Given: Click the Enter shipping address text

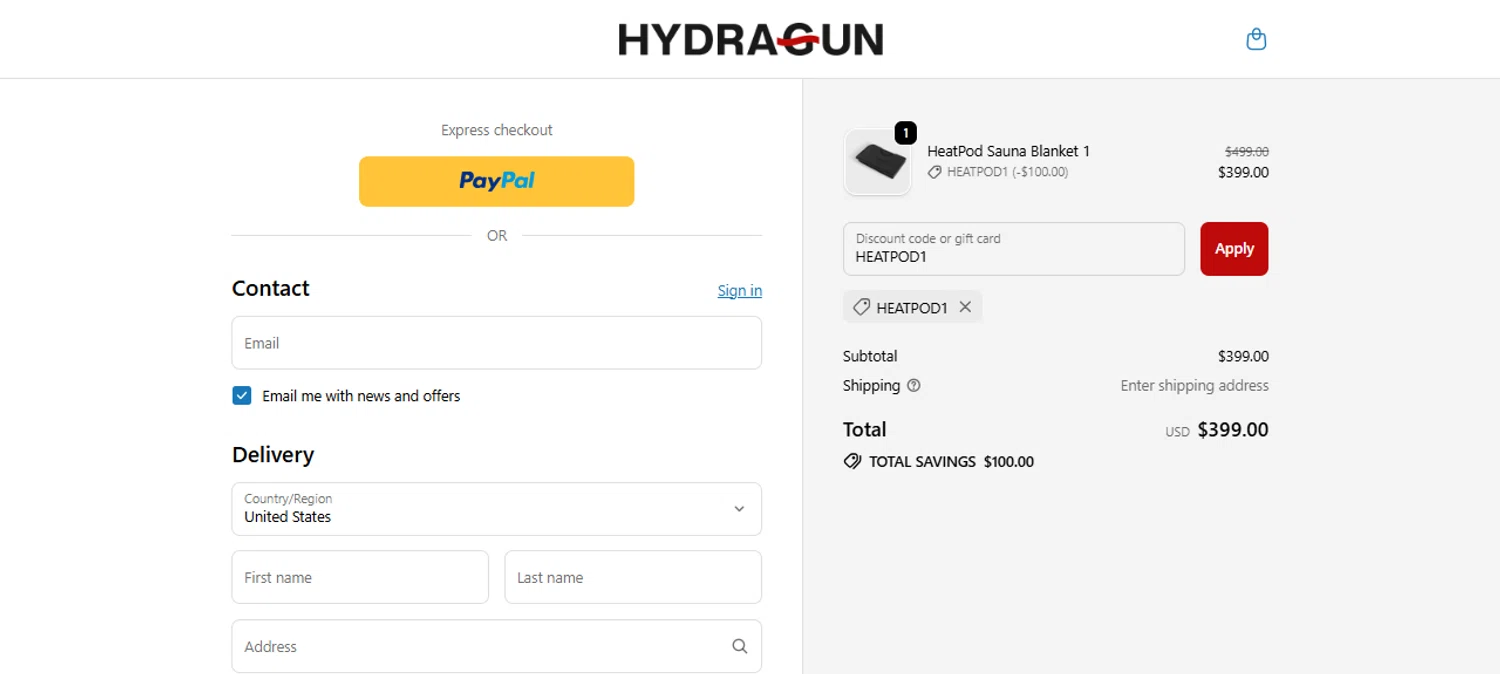Looking at the screenshot, I should coord(1194,386).
